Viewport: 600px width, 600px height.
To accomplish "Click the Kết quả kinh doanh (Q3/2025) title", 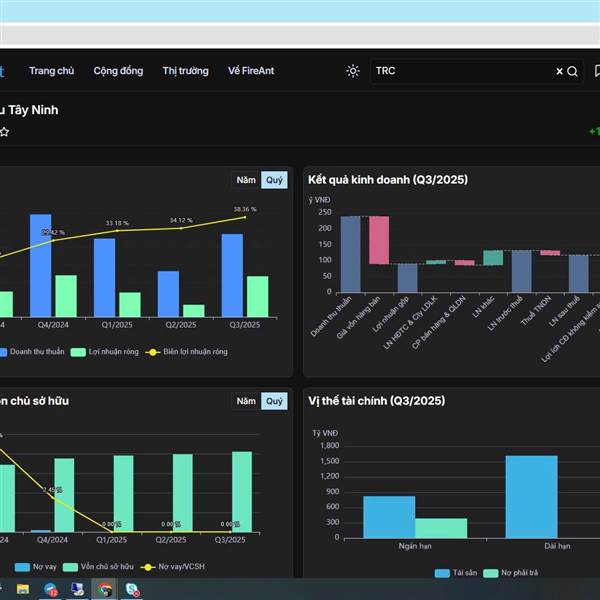I will point(388,180).
